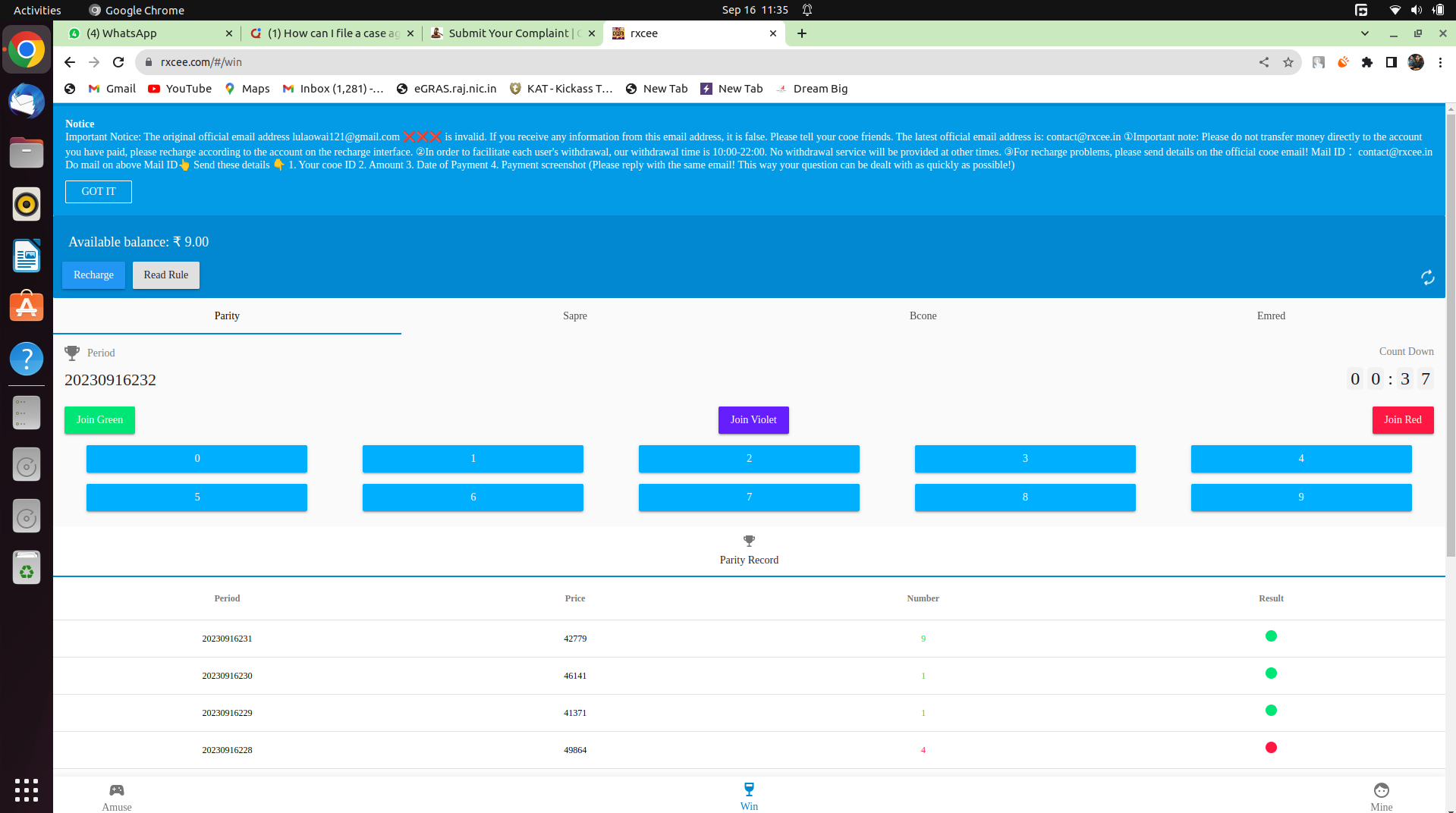1456x813 pixels.
Task: Toggle Chrome side panel
Action: click(x=1392, y=62)
